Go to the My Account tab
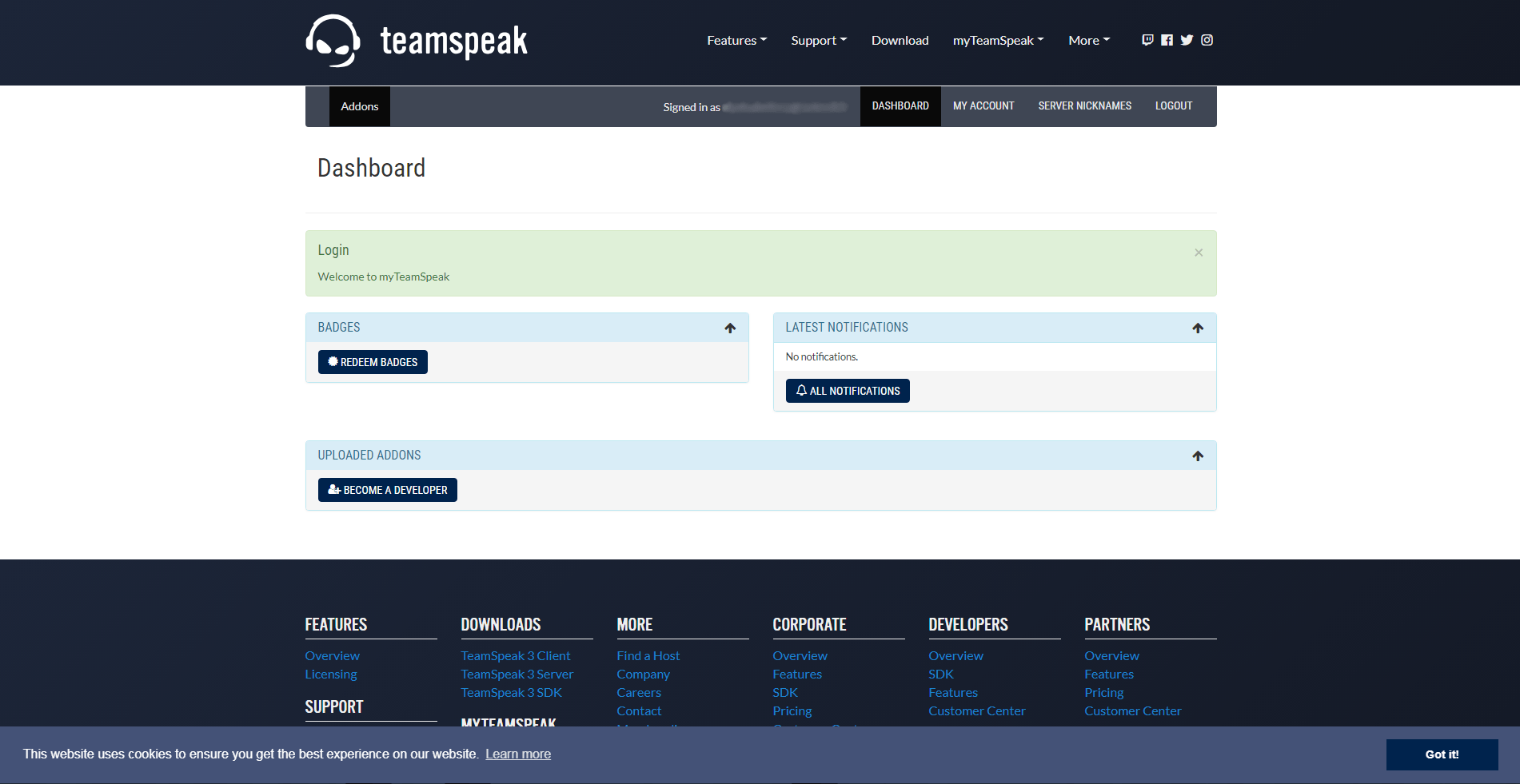 click(x=983, y=106)
